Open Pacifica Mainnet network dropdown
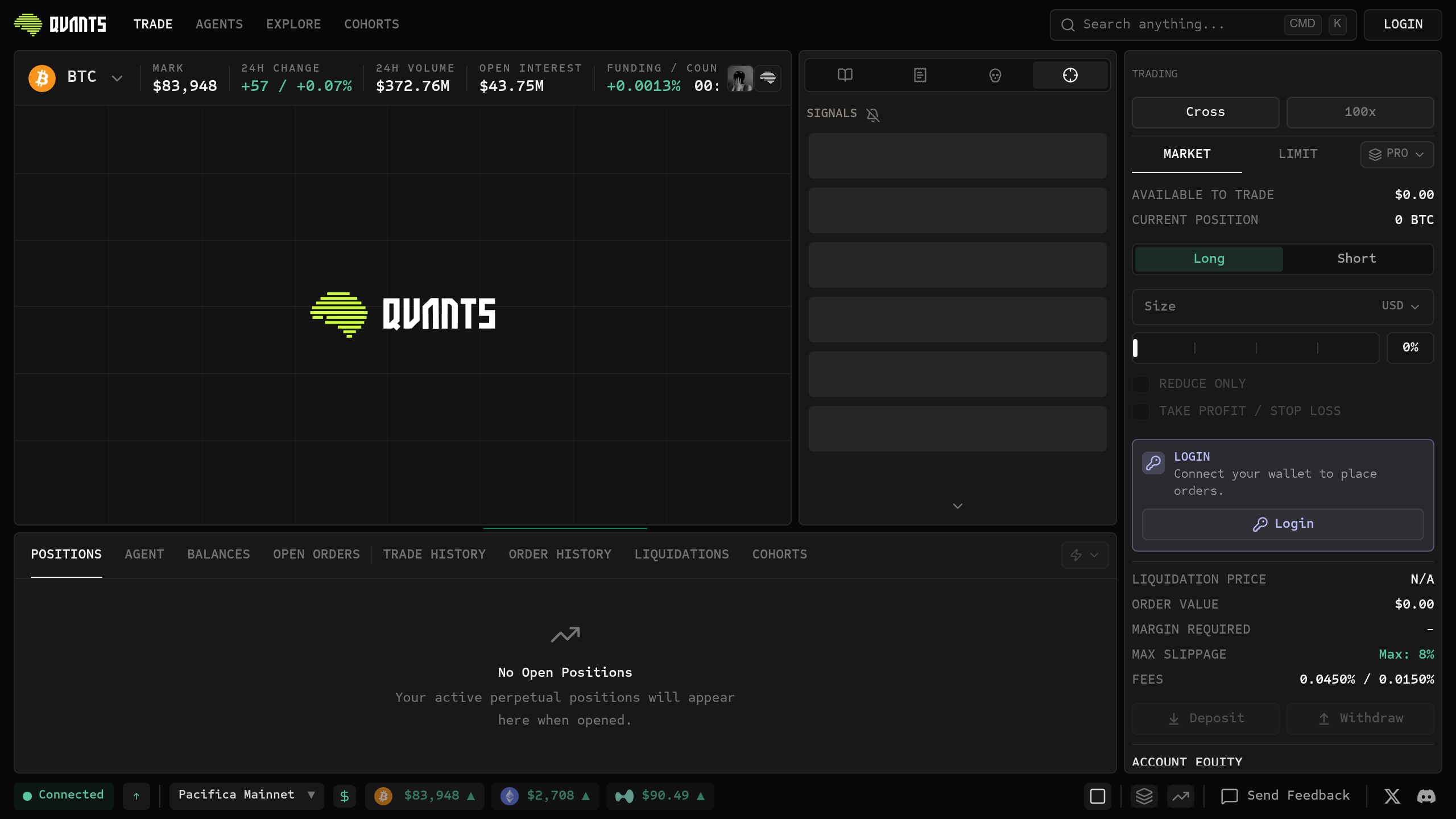1456x819 pixels. point(247,796)
